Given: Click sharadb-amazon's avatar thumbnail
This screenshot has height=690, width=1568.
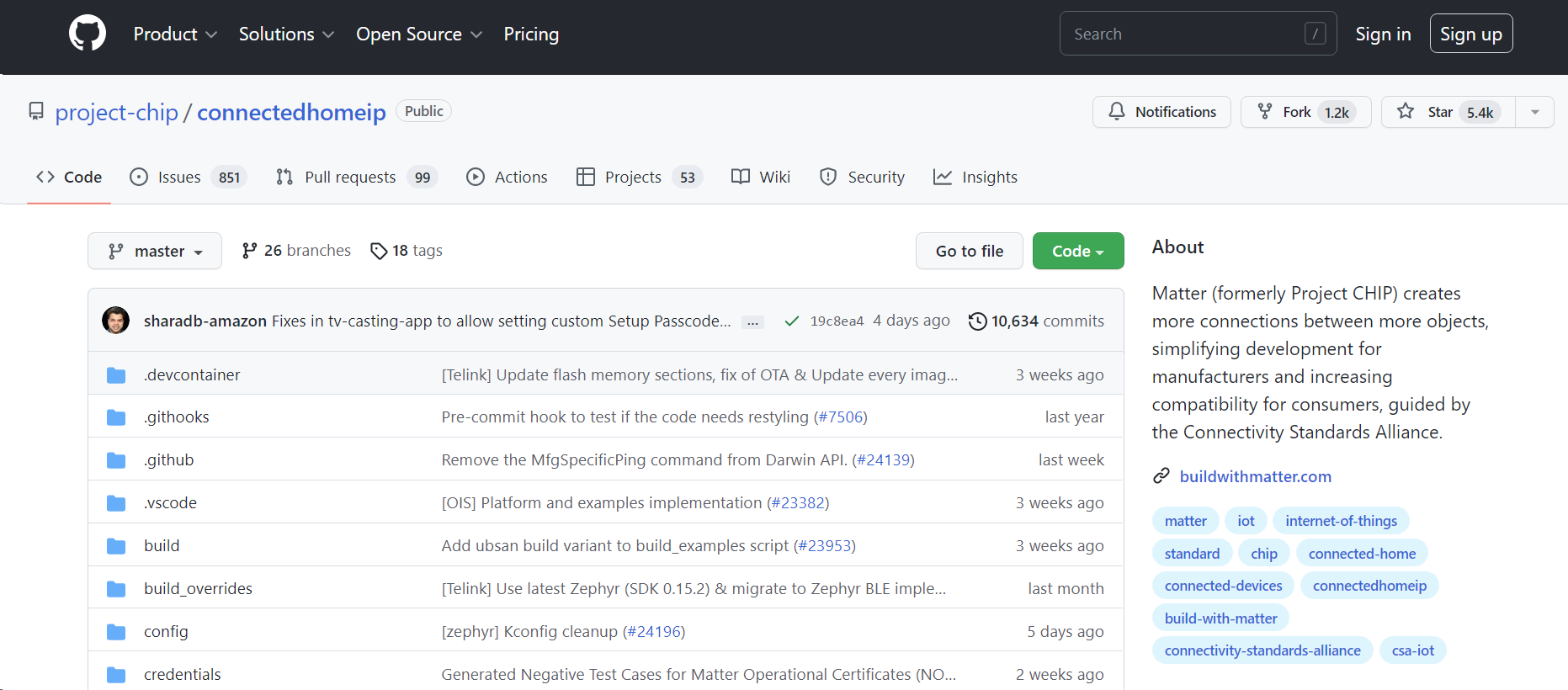Looking at the screenshot, I should (116, 321).
